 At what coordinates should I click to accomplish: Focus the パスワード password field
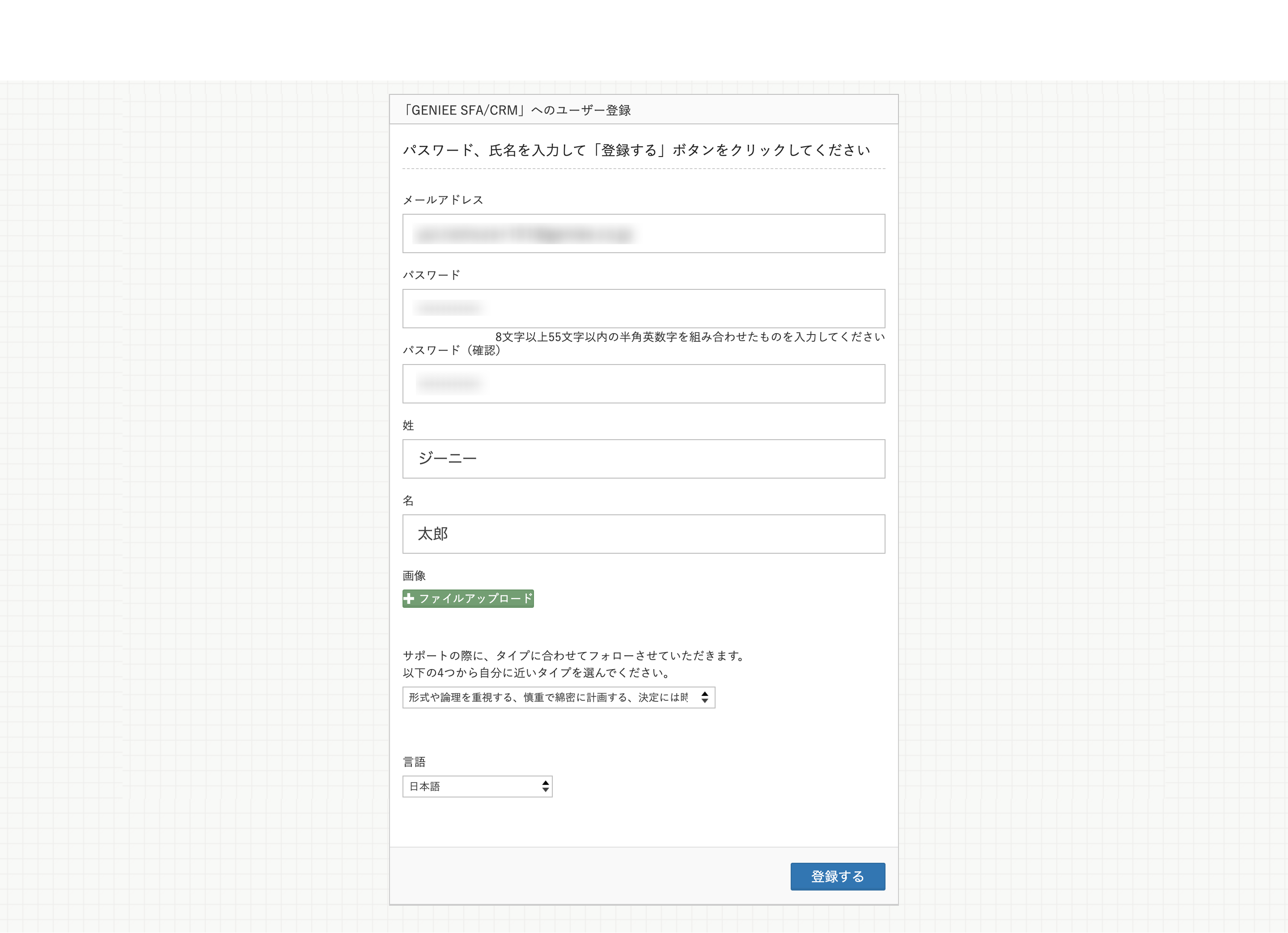coord(644,308)
